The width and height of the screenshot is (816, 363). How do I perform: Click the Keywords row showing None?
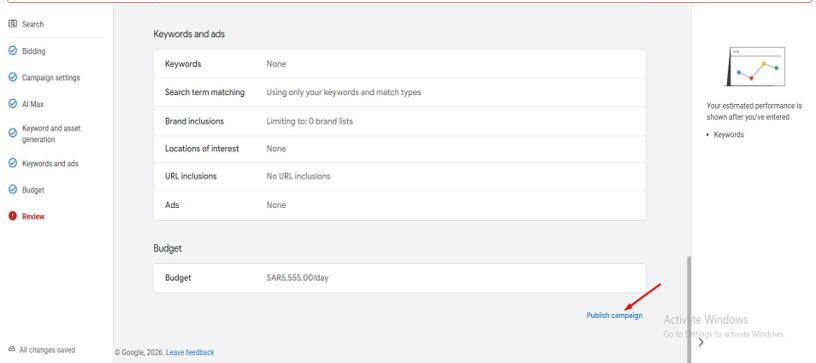(400, 64)
